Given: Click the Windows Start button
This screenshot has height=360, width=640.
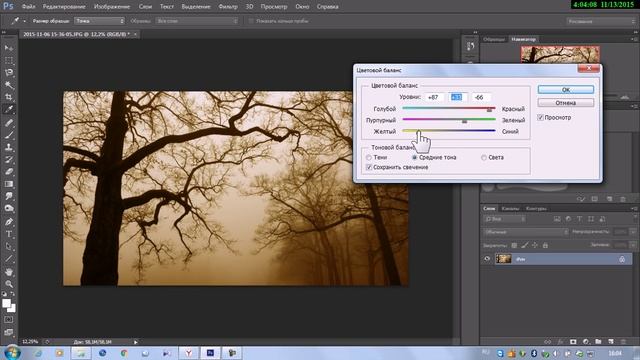Looking at the screenshot, I should pyautogui.click(x=12, y=353).
